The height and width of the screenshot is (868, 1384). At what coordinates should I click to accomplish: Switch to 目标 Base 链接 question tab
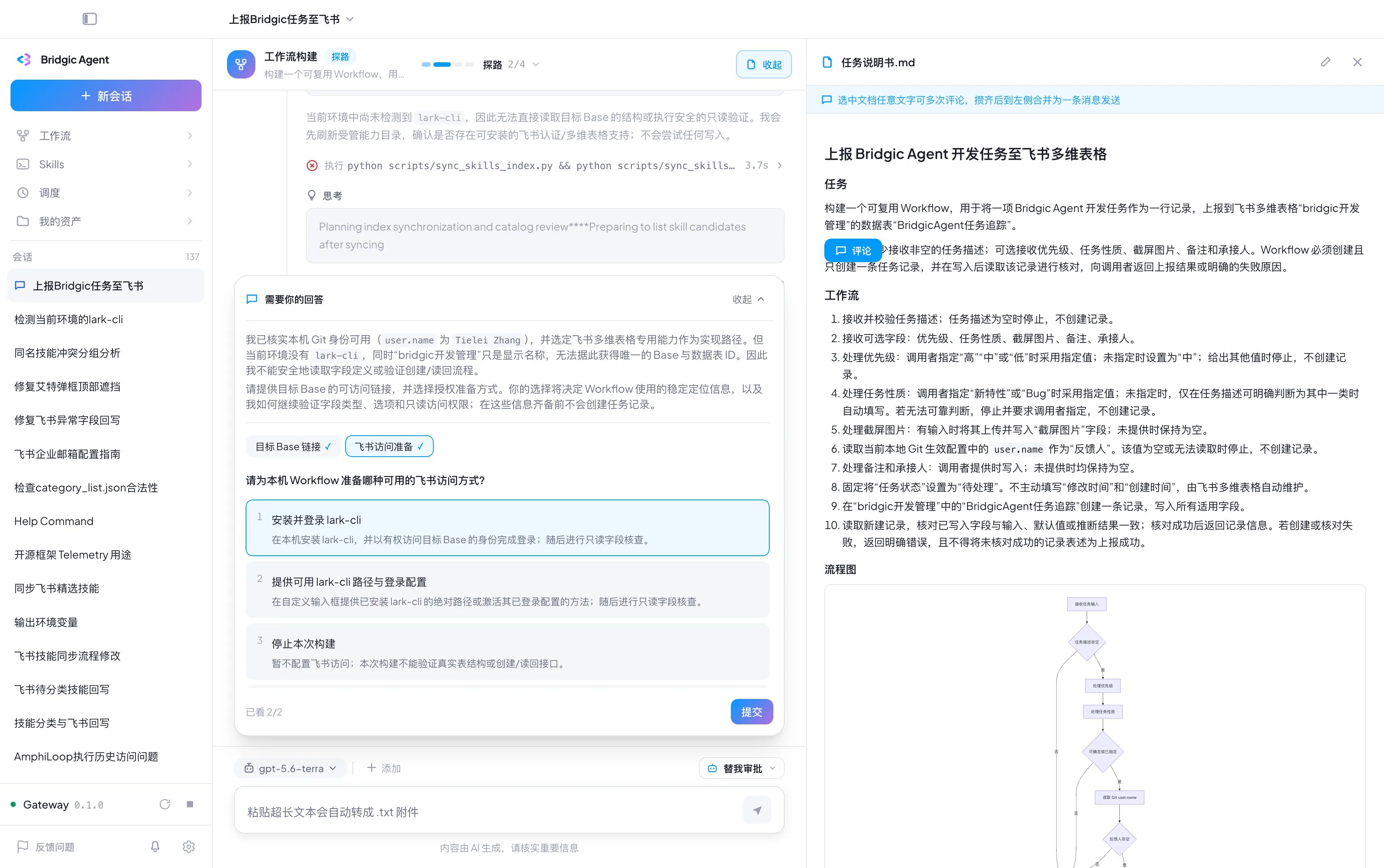(x=293, y=447)
